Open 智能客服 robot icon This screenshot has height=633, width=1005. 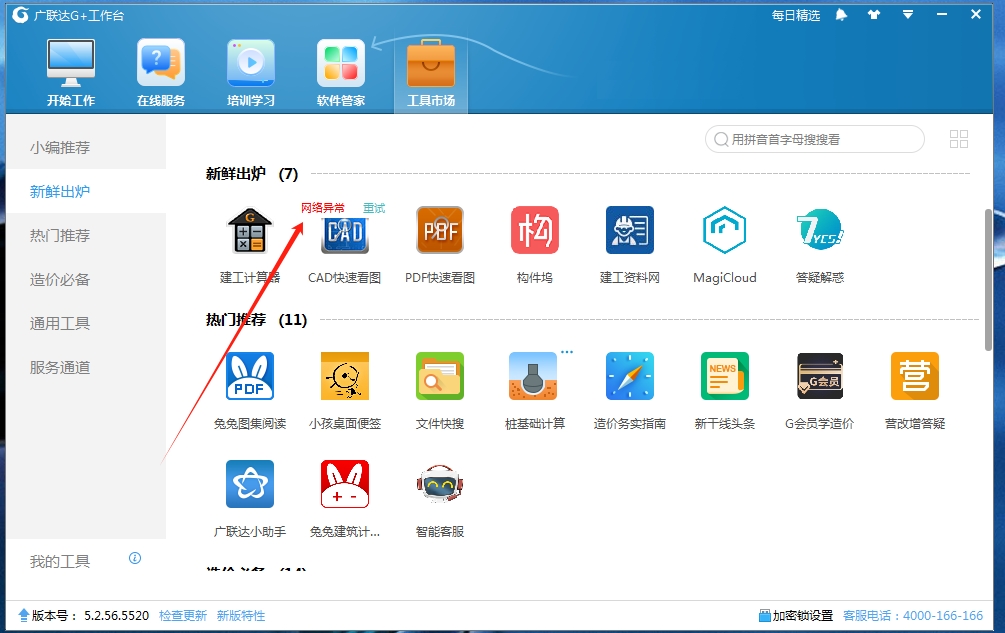click(440, 484)
